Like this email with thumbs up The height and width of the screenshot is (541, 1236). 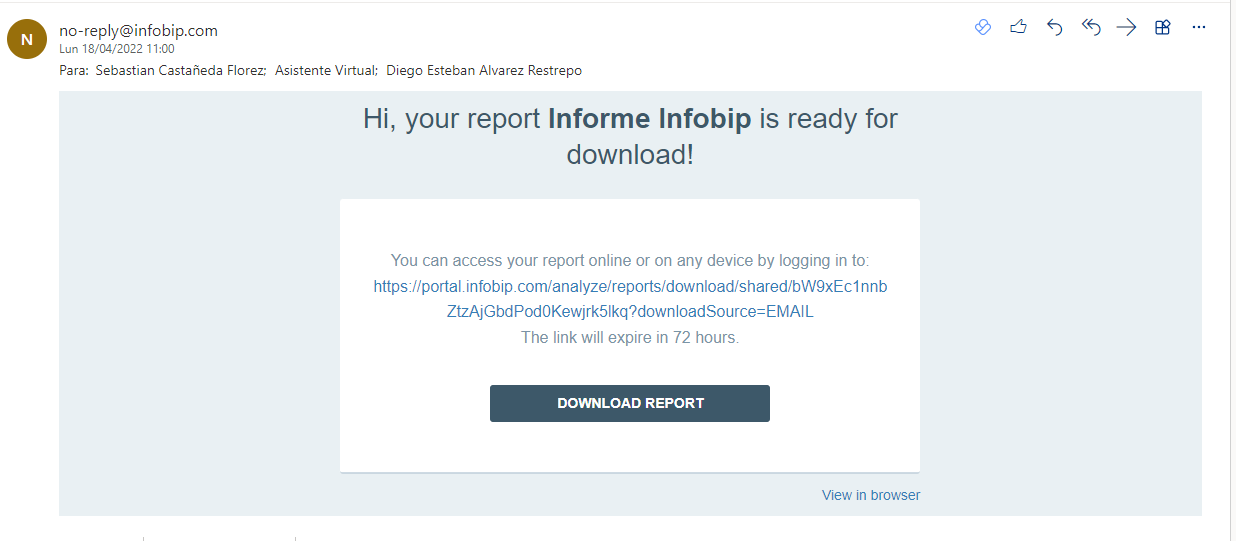click(1018, 28)
